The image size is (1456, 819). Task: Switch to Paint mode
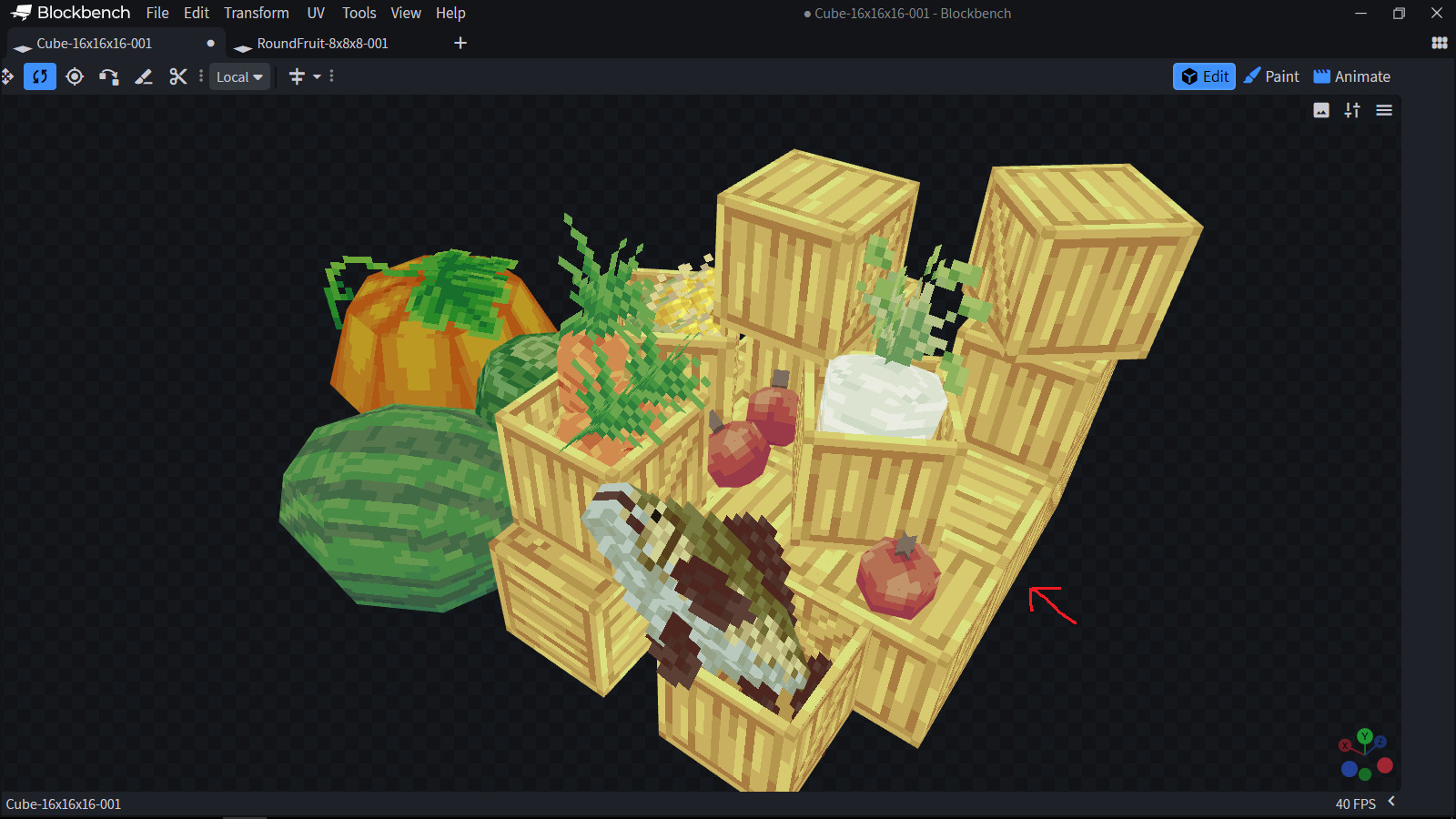click(x=1271, y=76)
